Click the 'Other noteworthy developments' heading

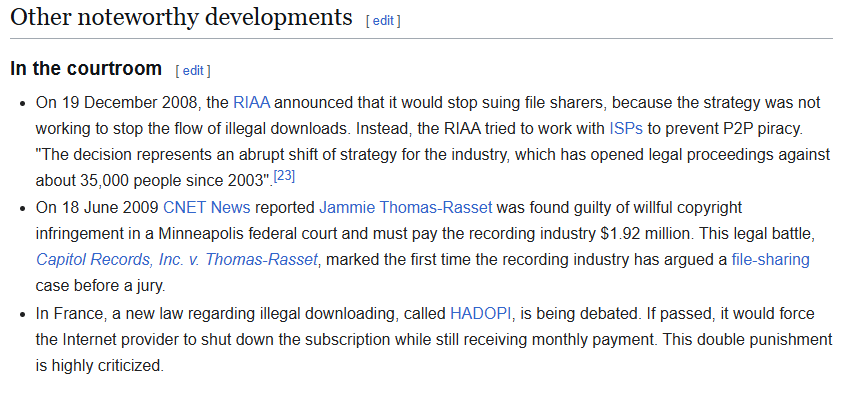[181, 18]
